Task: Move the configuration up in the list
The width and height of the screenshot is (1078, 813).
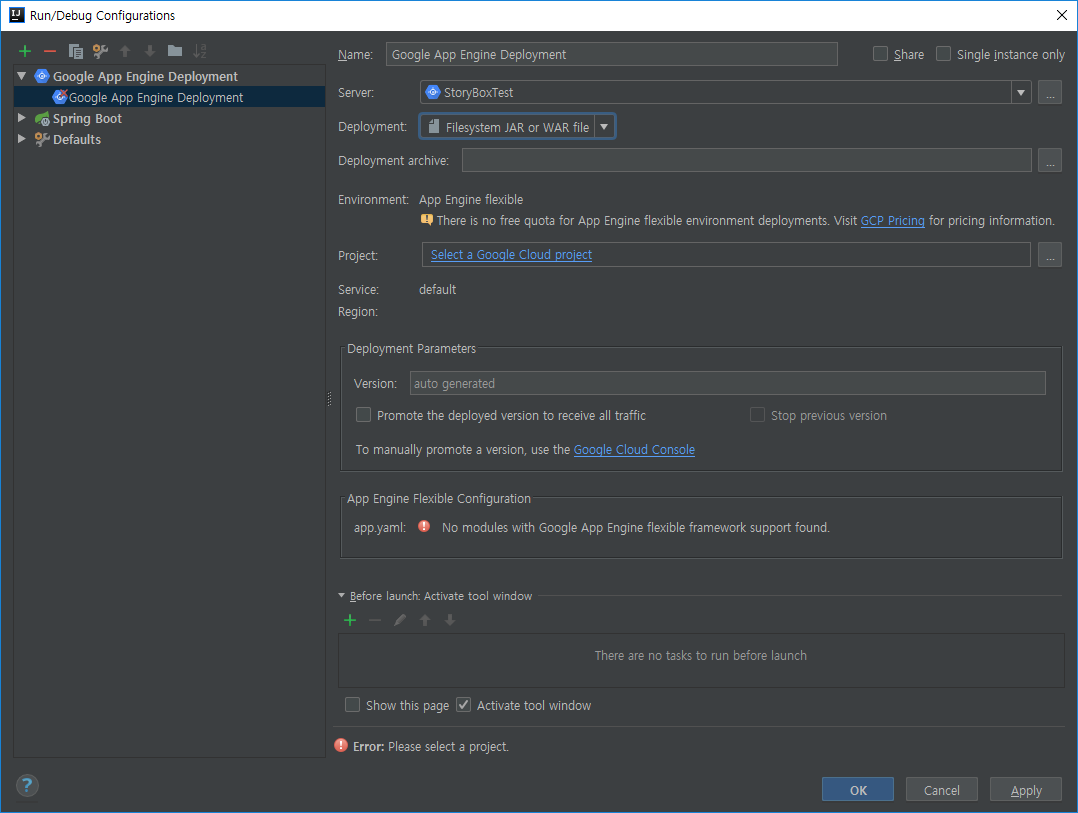Action: 125,51
